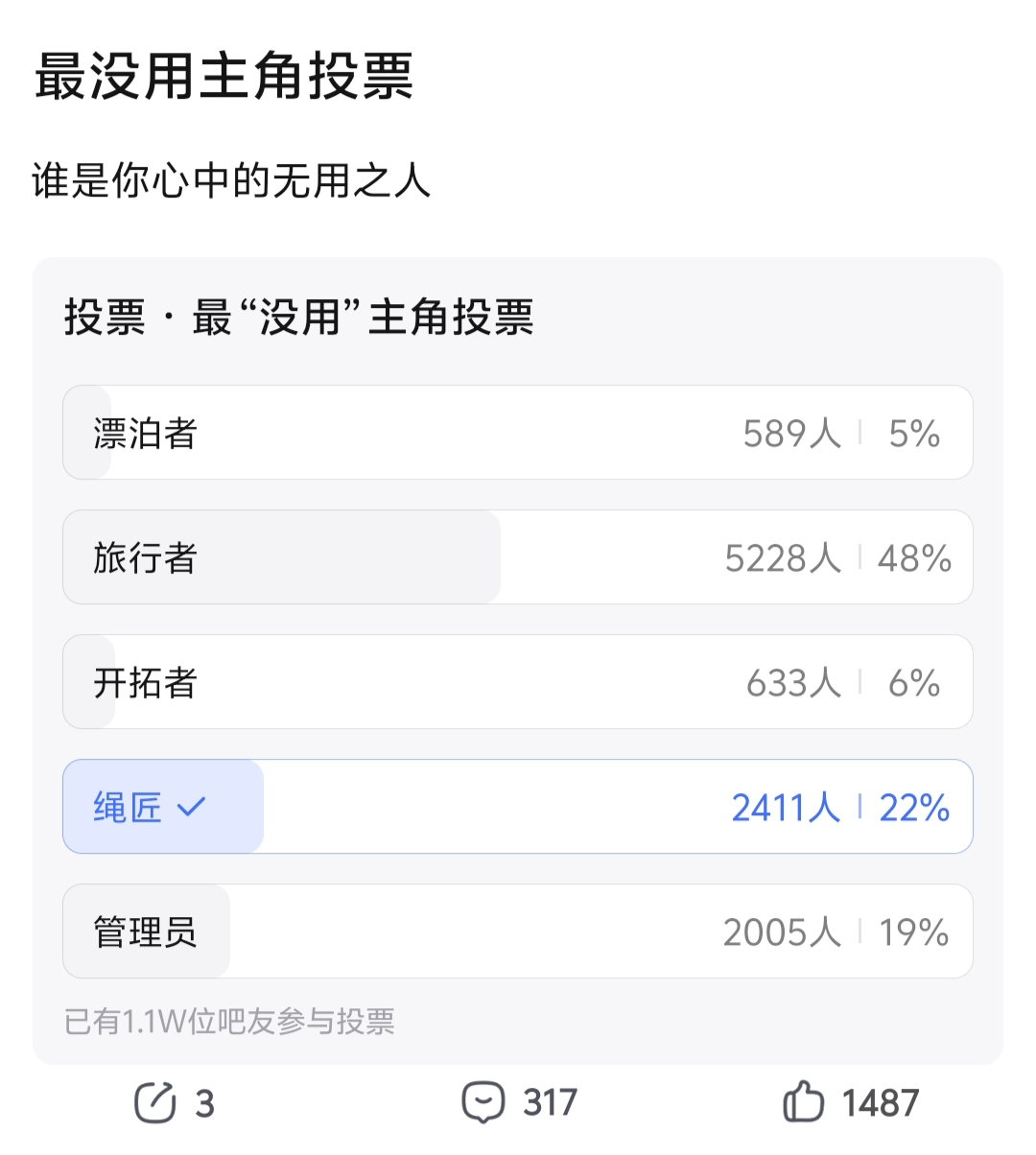The height and width of the screenshot is (1155, 1036).
Task: Tap the share icon
Action: pos(155,1102)
